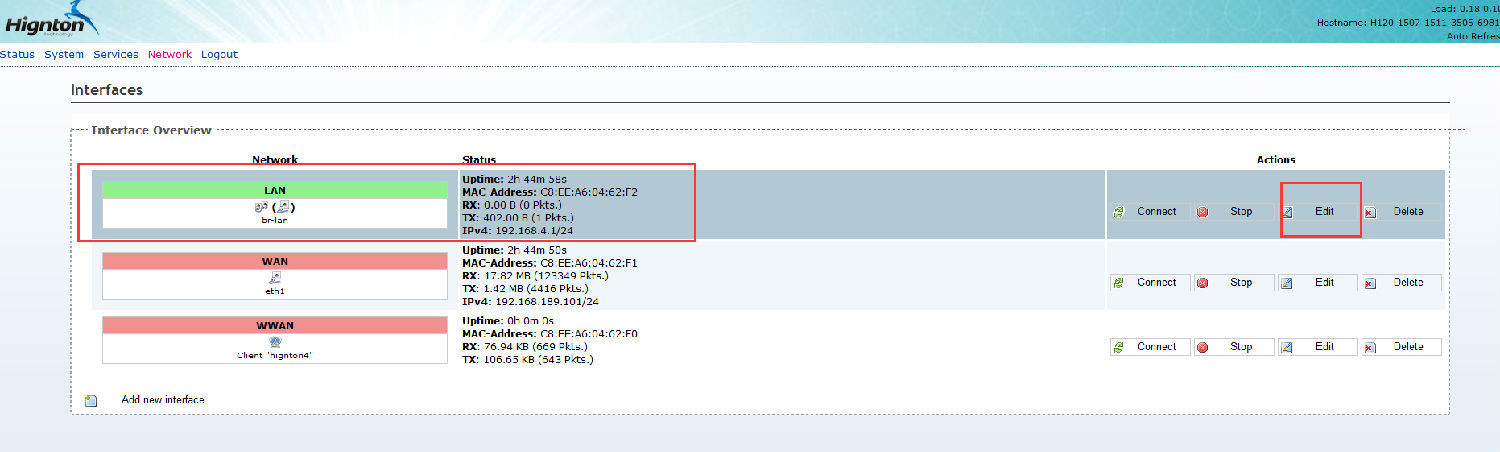Log out via the Logout link

coord(219,54)
